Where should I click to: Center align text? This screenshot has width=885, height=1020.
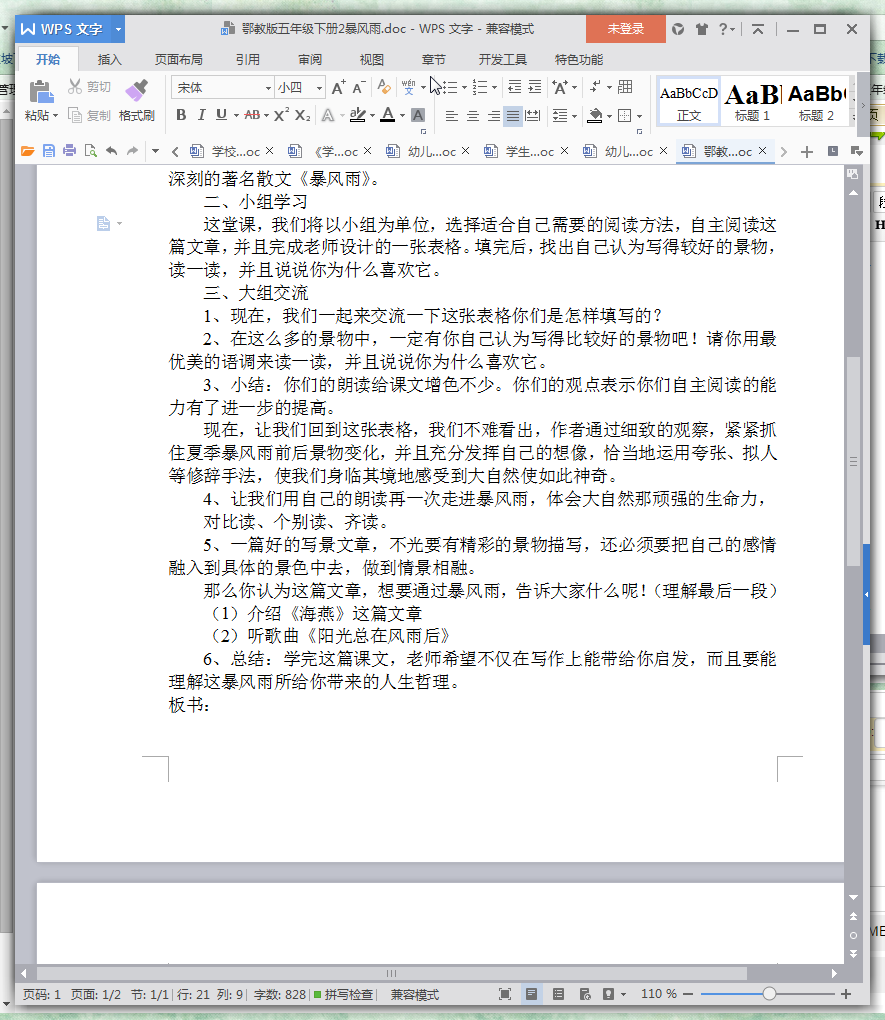click(x=473, y=116)
